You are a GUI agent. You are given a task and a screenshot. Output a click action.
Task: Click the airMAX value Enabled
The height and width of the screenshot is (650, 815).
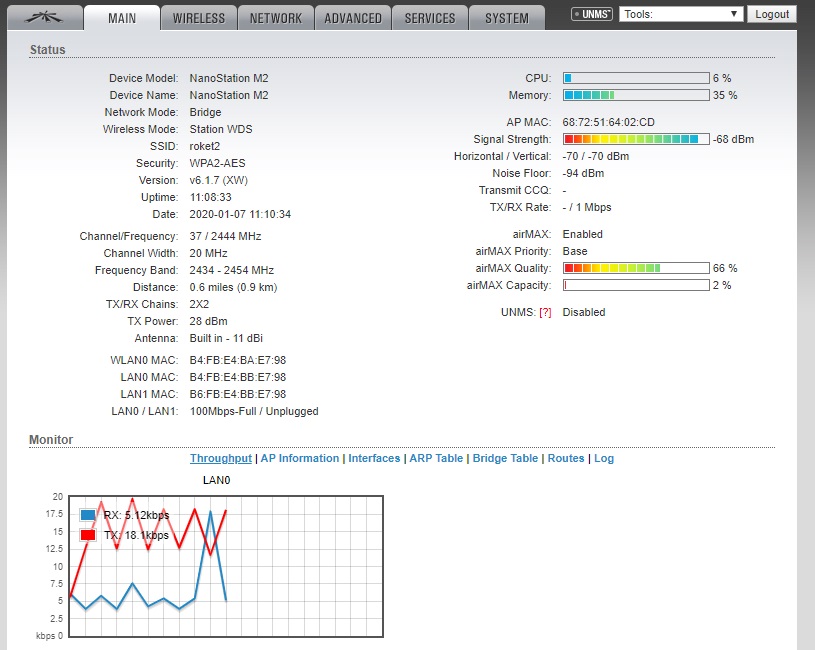coord(583,234)
